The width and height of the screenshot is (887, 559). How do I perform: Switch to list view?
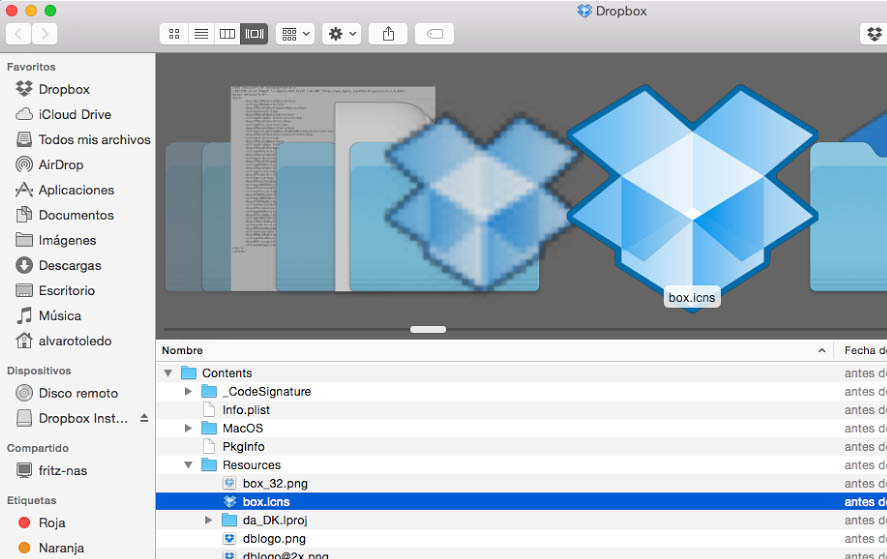tap(201, 34)
